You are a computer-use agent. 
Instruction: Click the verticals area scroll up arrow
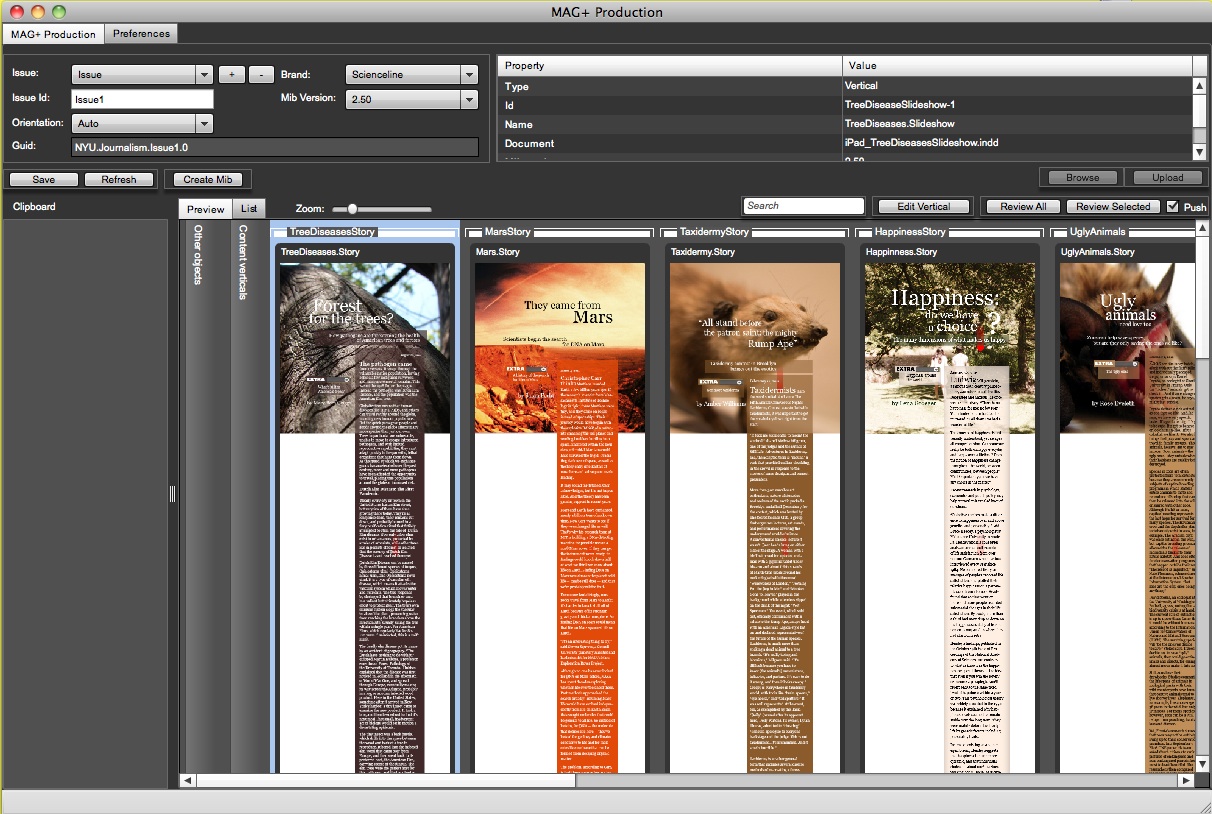tap(1202, 229)
